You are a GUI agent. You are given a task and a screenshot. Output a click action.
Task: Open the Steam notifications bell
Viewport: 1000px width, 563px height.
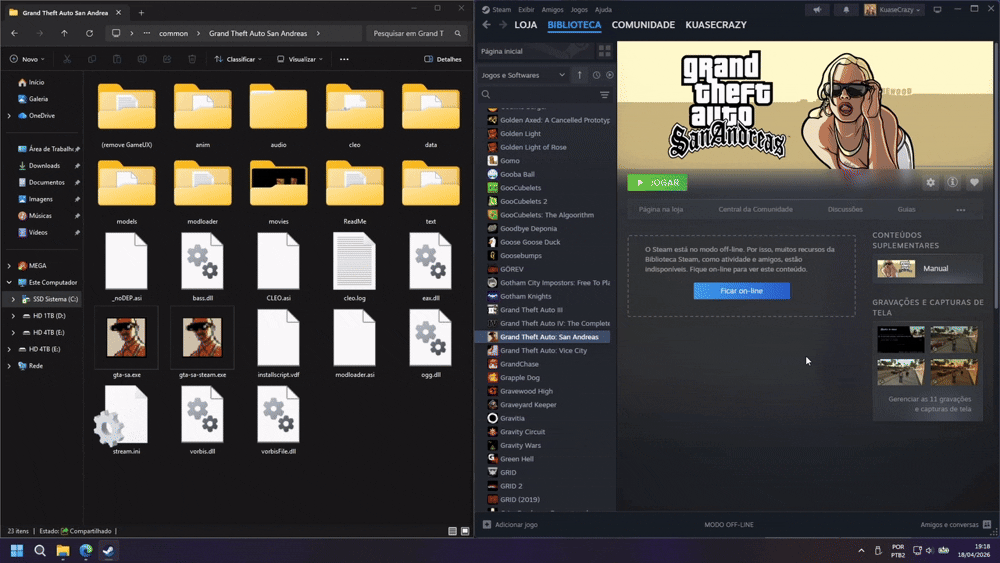pyautogui.click(x=846, y=10)
